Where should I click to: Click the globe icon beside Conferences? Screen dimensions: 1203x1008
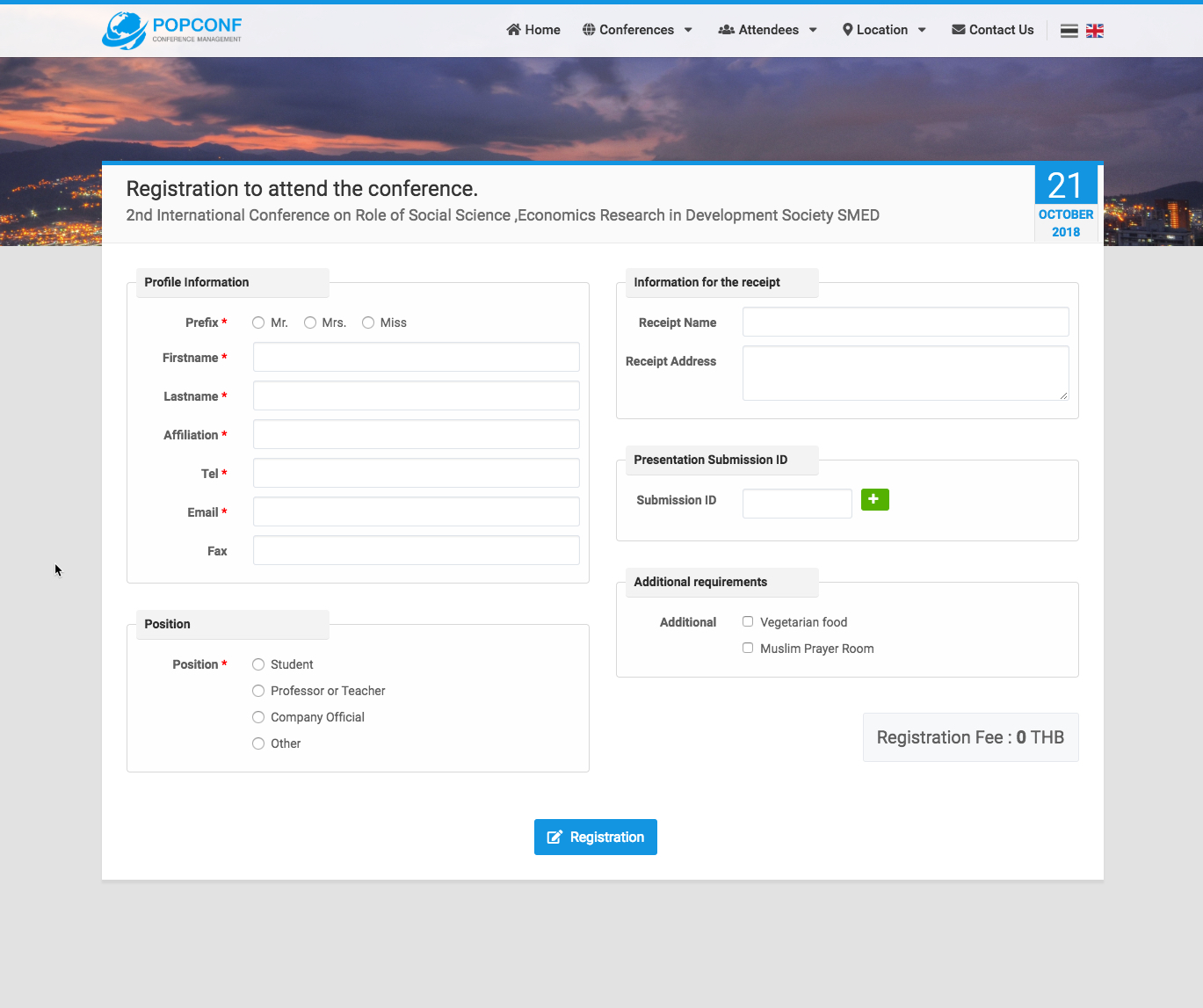tap(589, 30)
